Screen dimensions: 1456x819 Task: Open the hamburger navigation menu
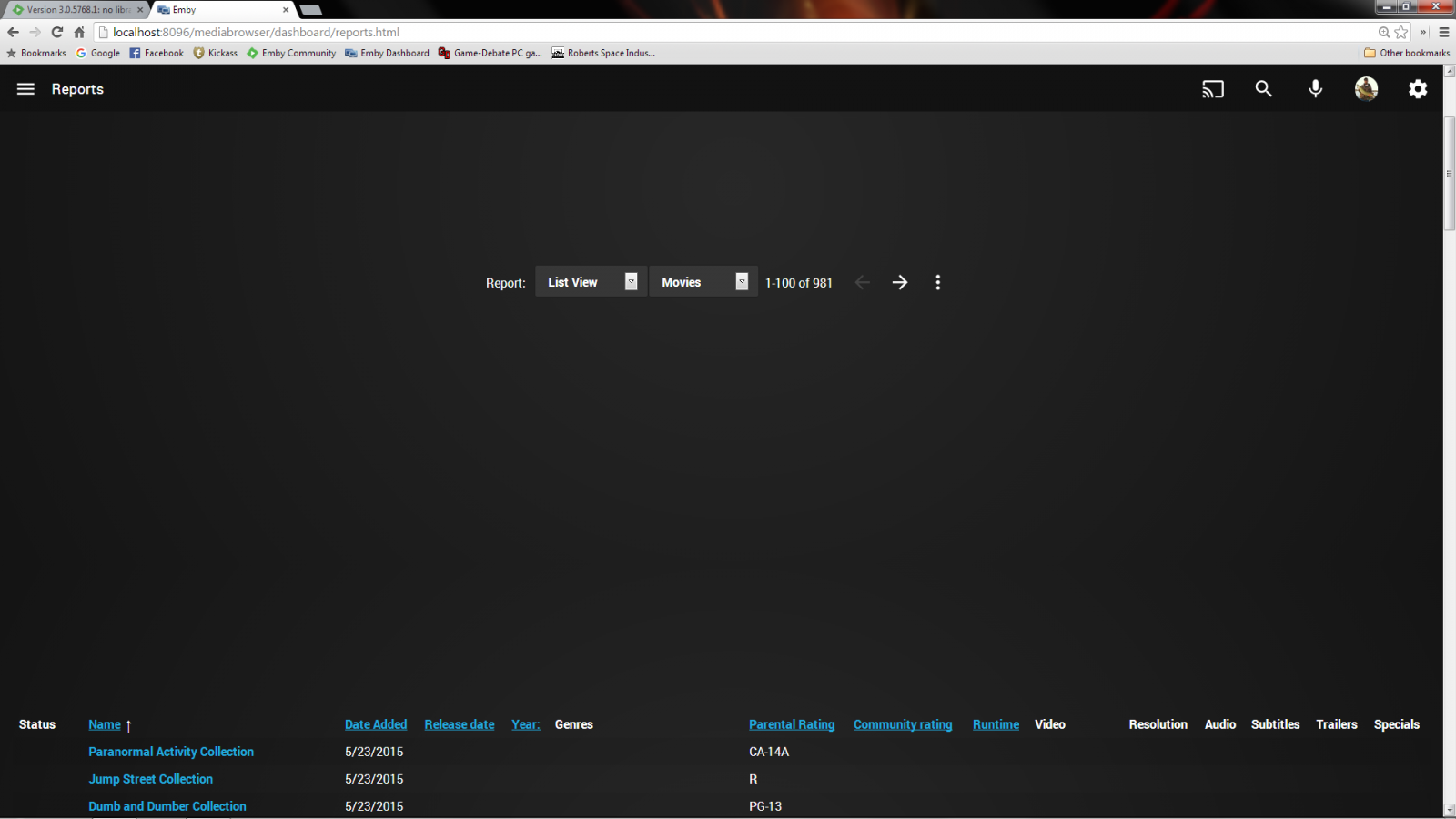tap(25, 89)
